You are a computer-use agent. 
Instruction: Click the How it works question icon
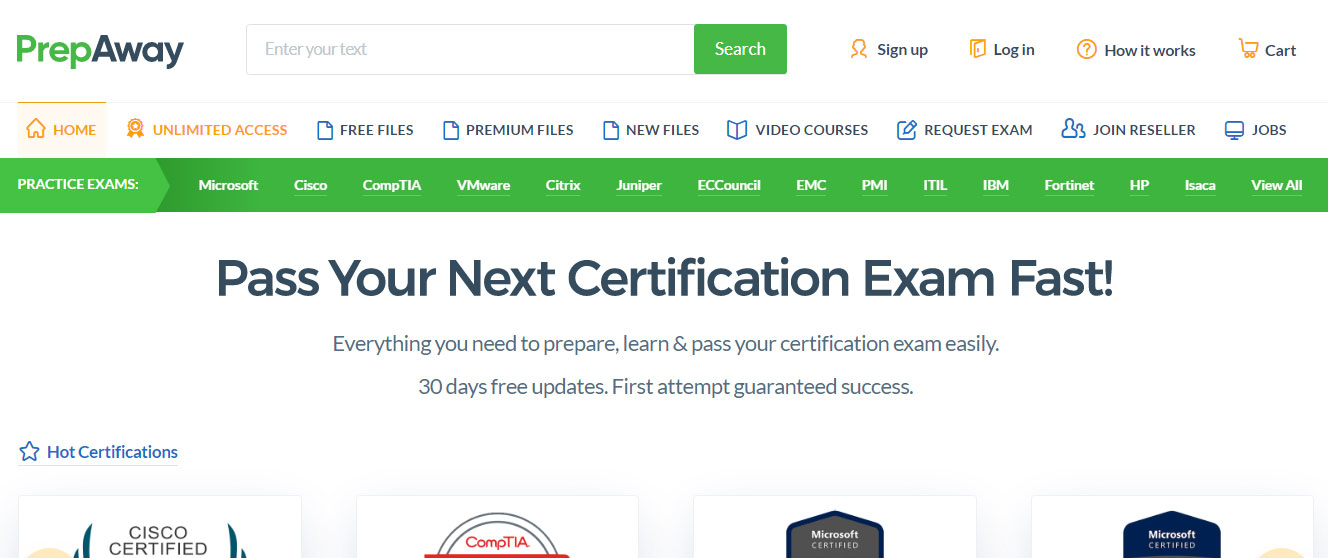(1086, 49)
